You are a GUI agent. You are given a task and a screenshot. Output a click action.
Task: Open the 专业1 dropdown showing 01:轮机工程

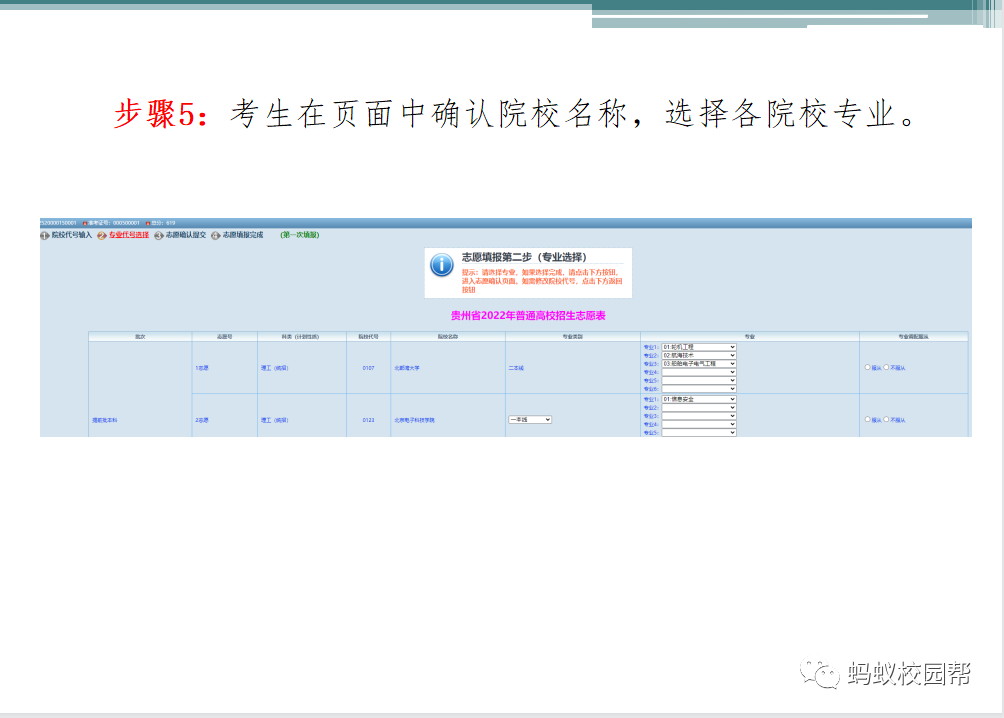[x=698, y=347]
